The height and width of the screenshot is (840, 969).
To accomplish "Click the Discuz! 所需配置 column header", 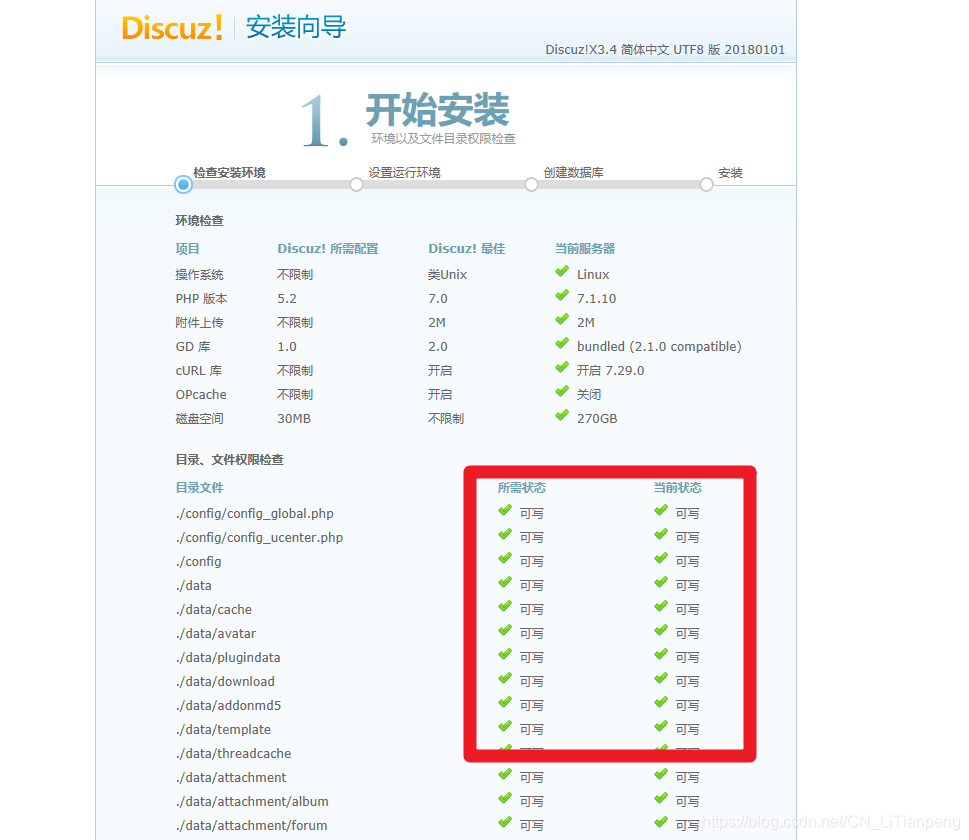I will point(328,248).
